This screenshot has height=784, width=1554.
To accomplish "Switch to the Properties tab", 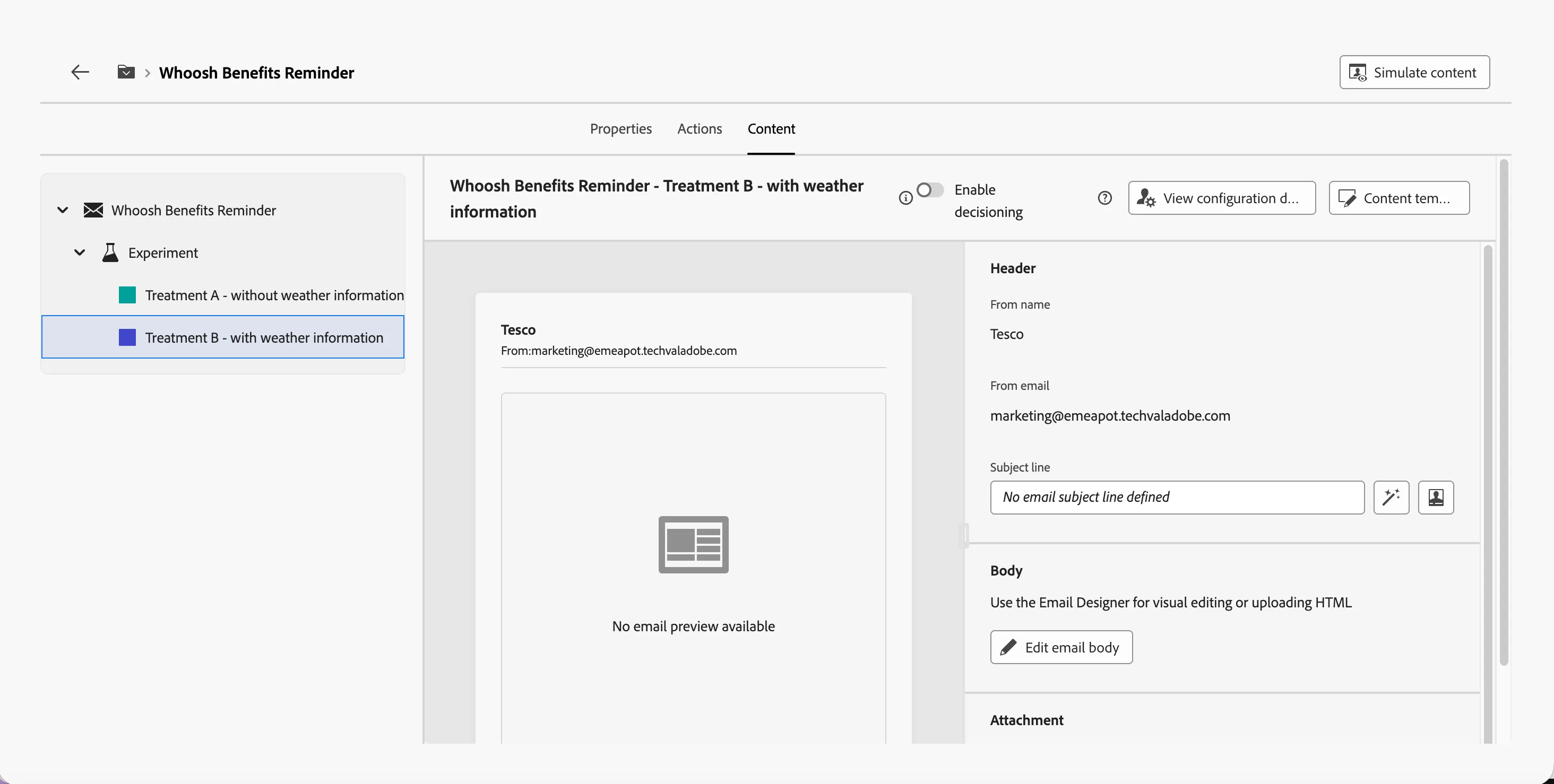I will pyautogui.click(x=620, y=128).
